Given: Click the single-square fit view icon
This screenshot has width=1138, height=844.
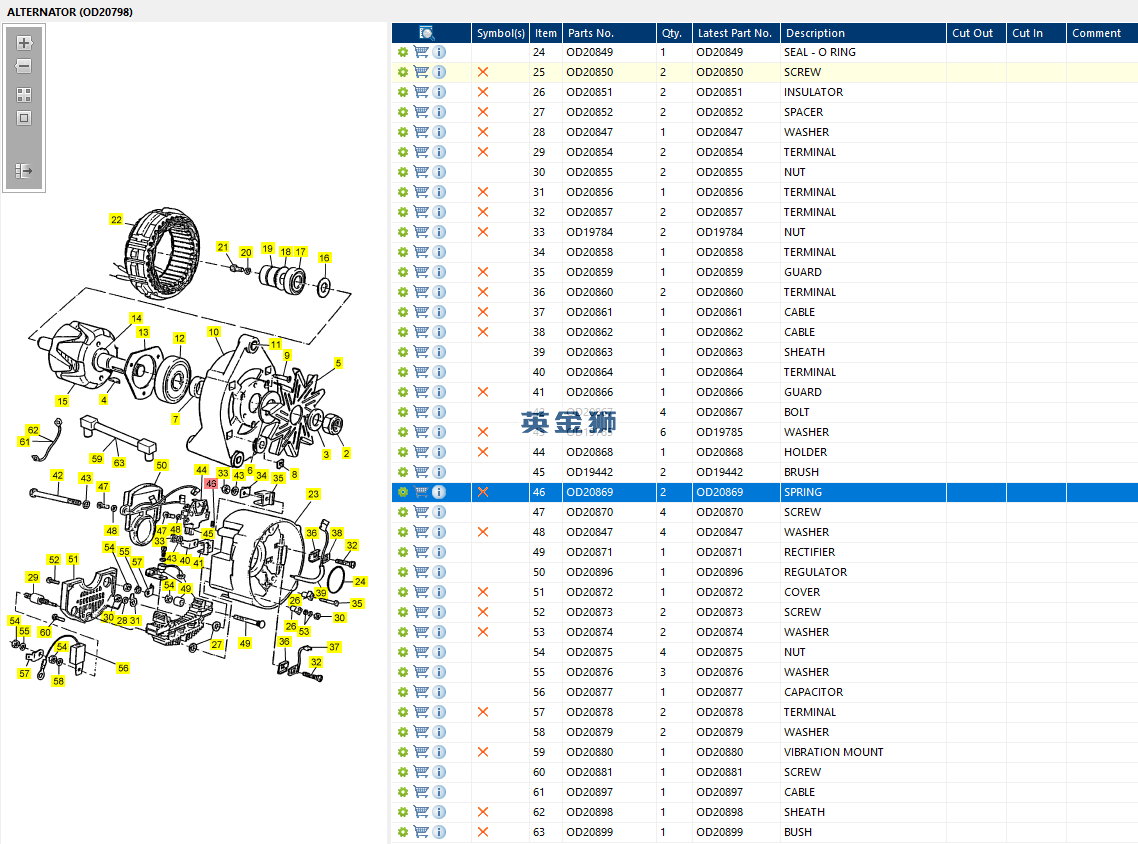Looking at the screenshot, I should click(24, 118).
